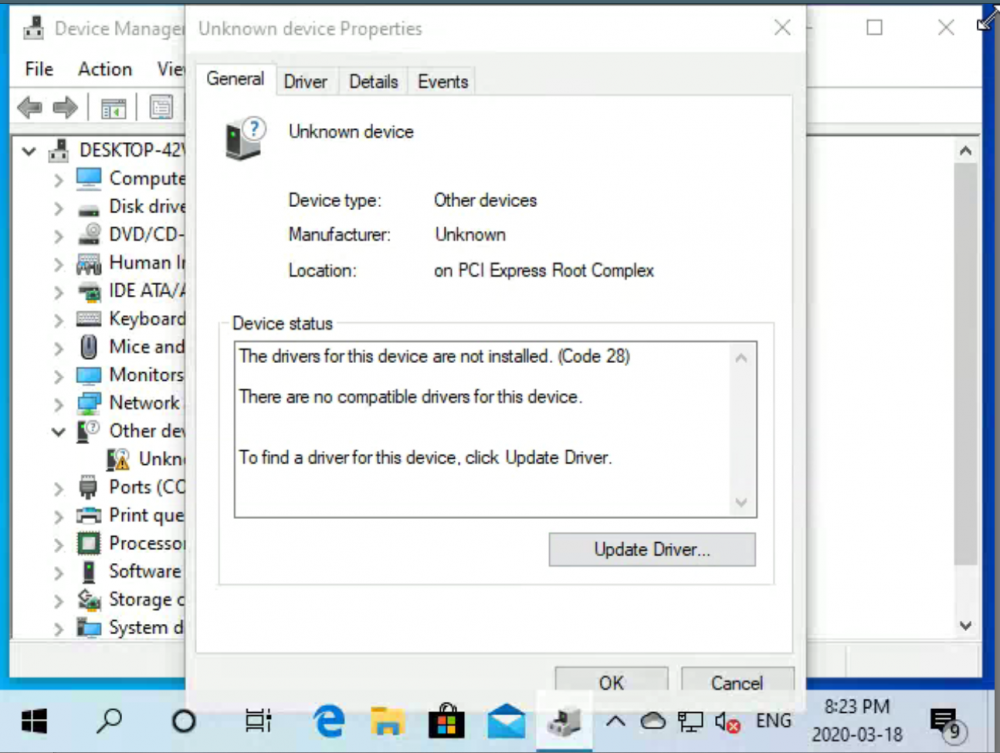Click ENG language indicator in tray
Viewport: 1000px width, 753px height.
(x=773, y=721)
